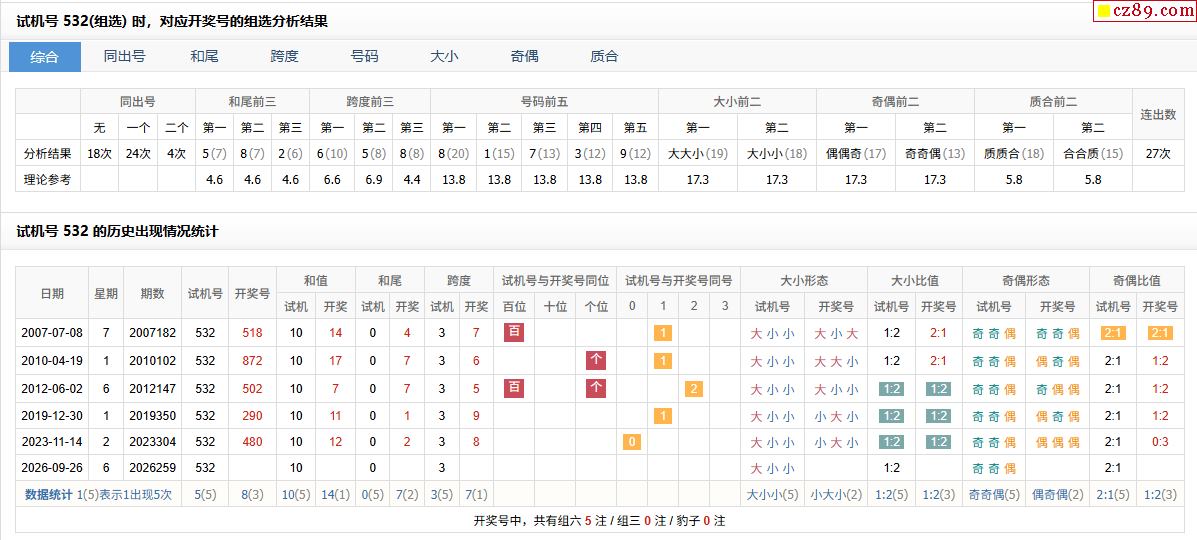Select the 综合 tab
Viewport: 1197px width, 540px height.
pyautogui.click(x=45, y=57)
